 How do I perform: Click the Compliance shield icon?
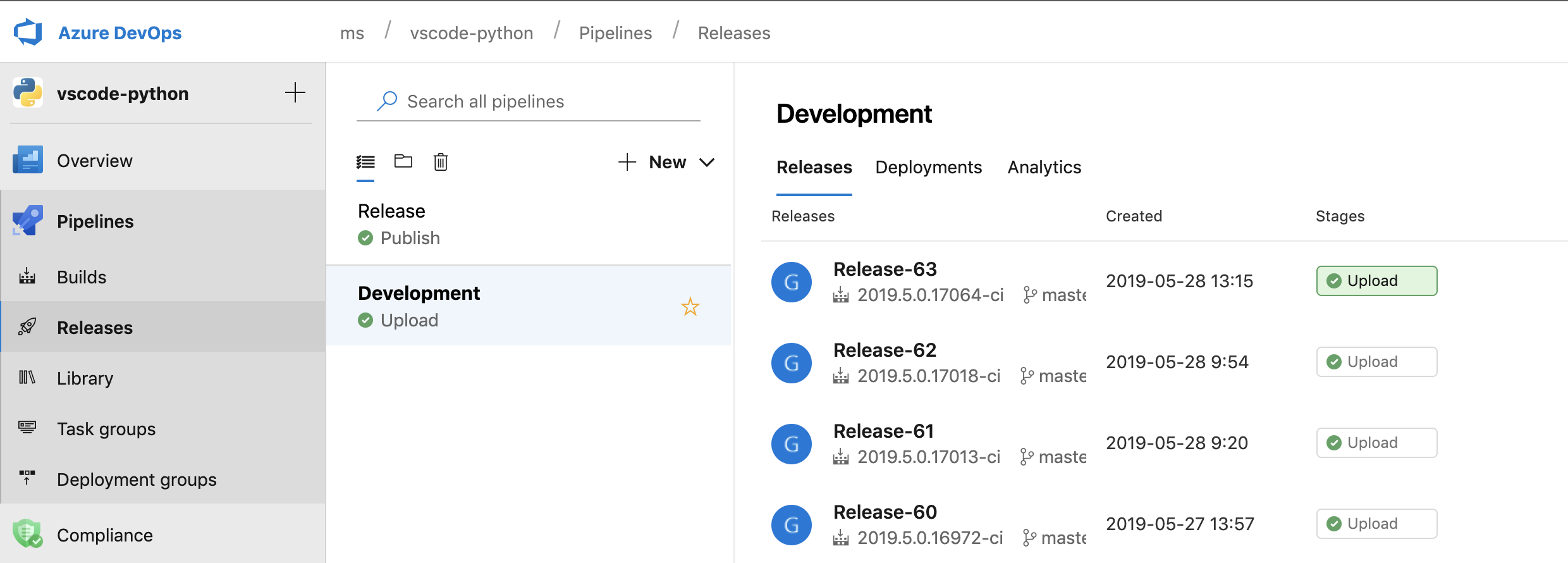point(27,533)
